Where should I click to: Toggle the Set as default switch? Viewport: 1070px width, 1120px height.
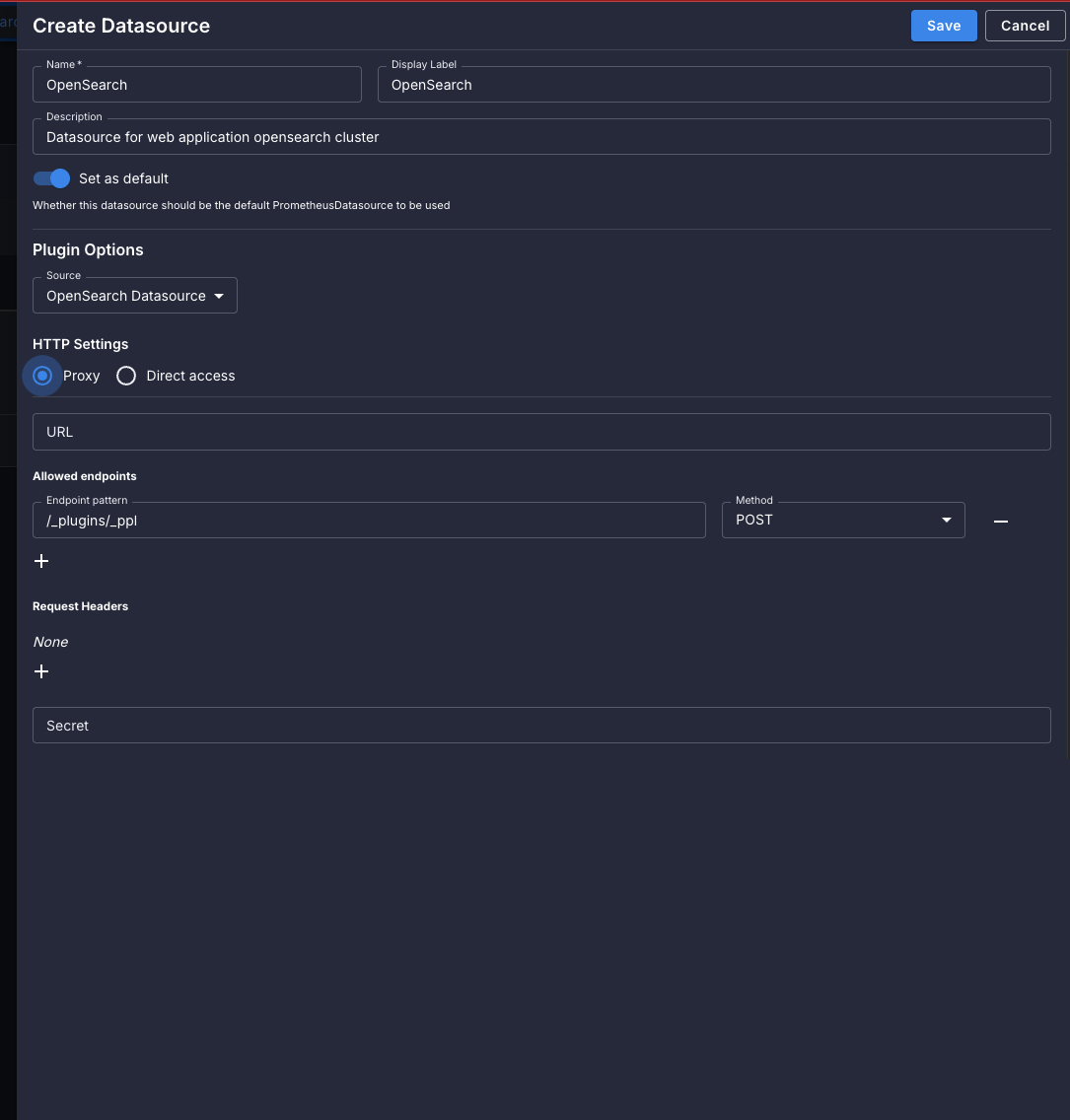(x=51, y=178)
